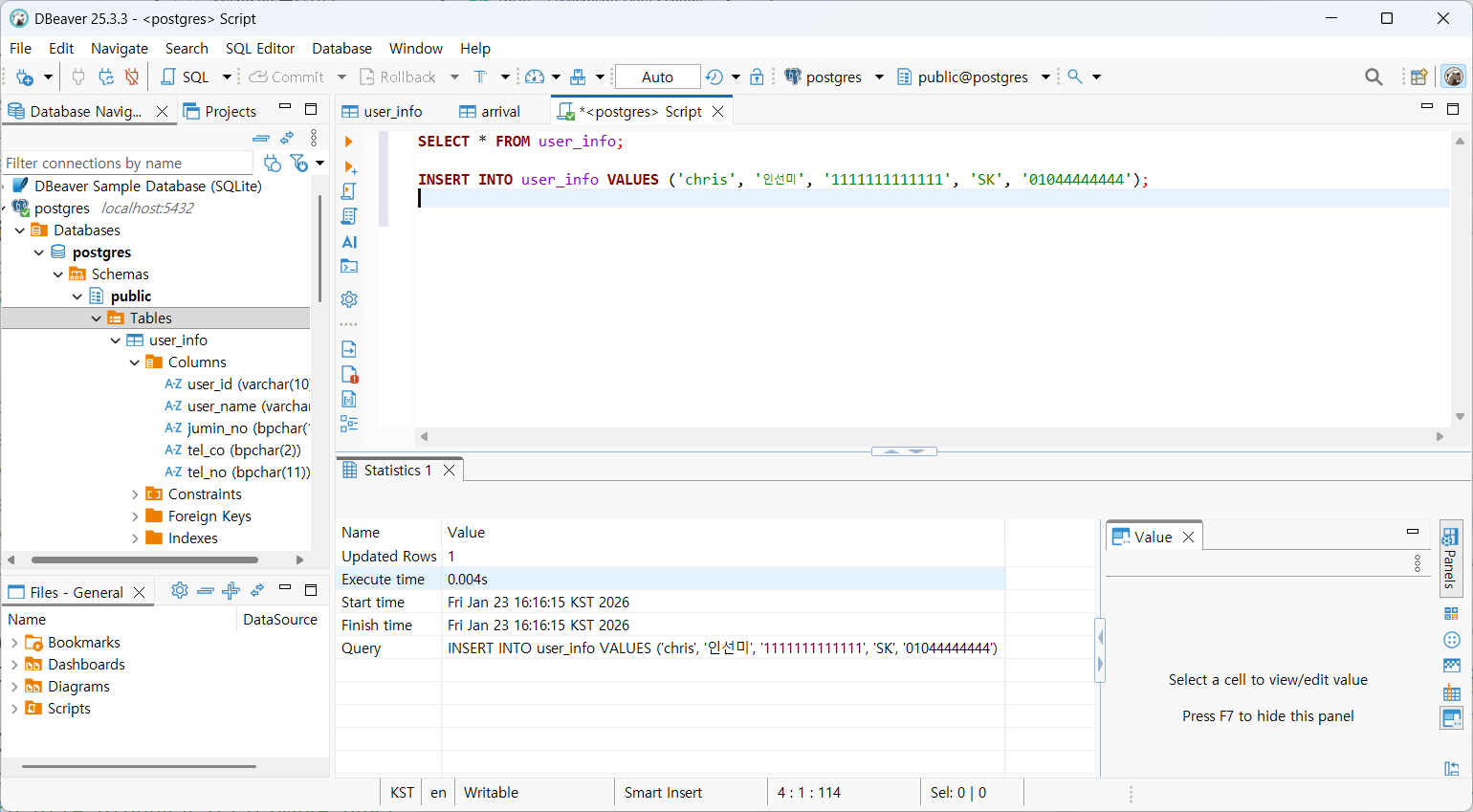
Task: Click the Auto transaction mode field
Action: [657, 77]
